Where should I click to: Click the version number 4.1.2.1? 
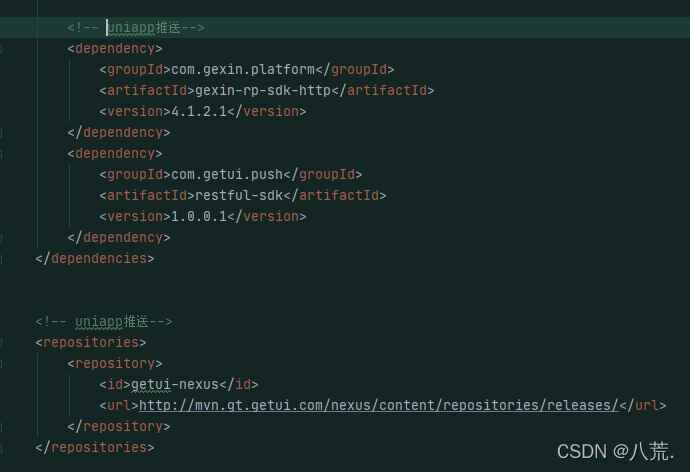click(199, 111)
